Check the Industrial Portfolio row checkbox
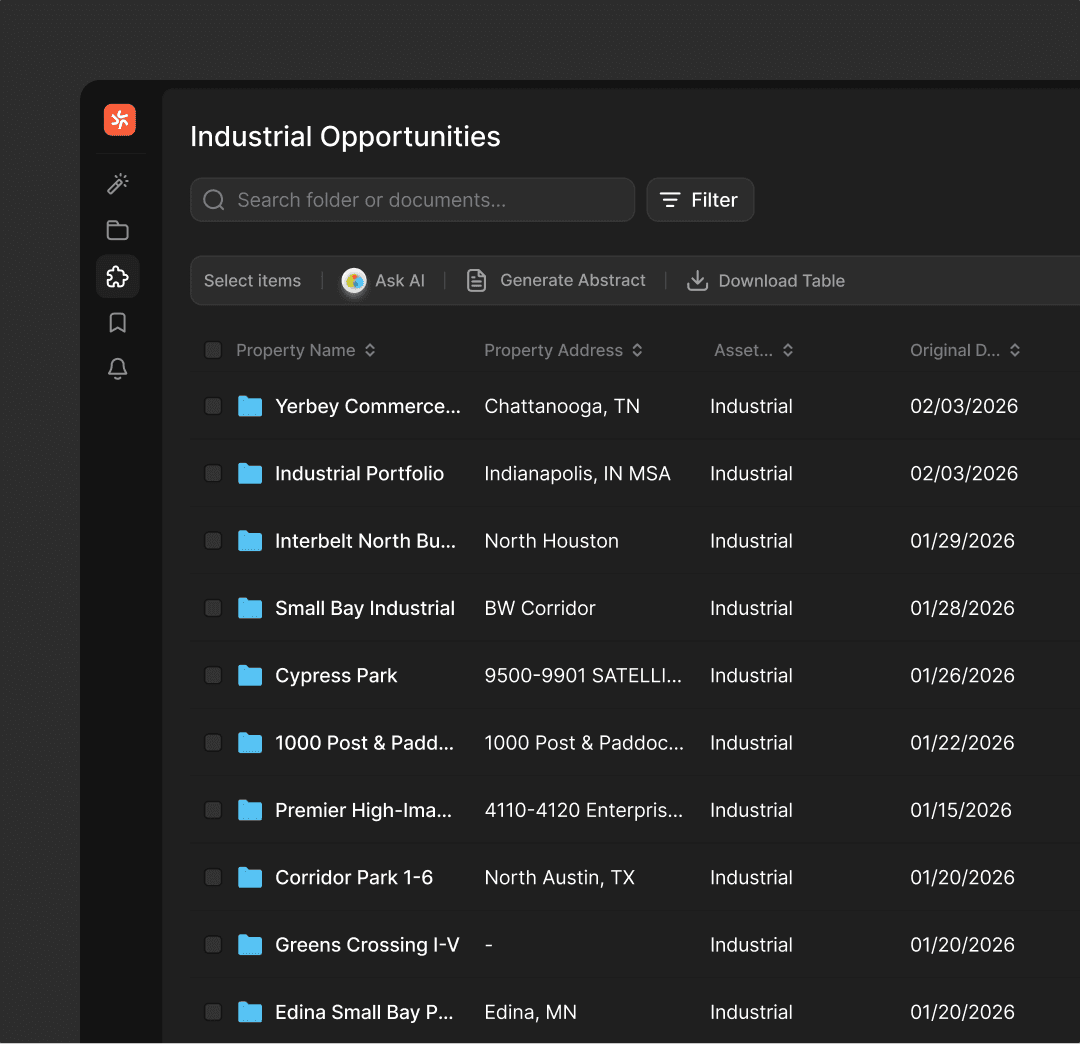The height and width of the screenshot is (1044, 1080). [x=213, y=473]
